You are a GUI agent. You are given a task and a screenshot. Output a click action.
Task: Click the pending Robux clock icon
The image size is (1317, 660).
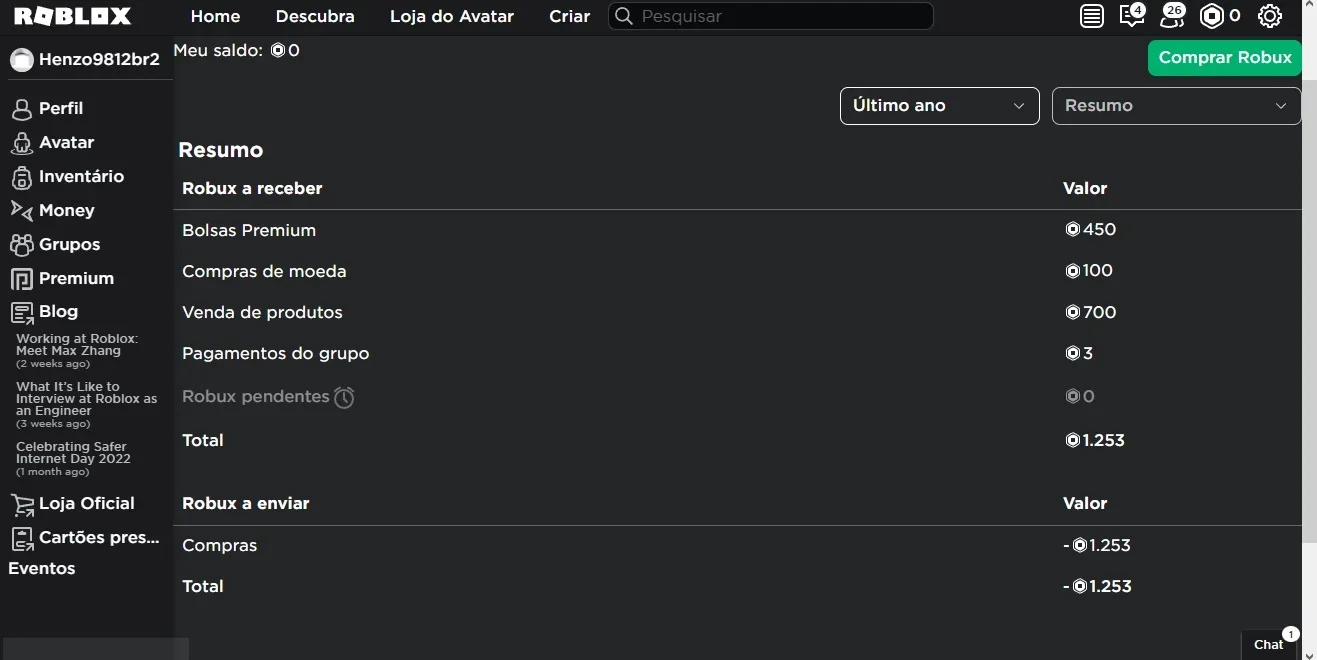(x=344, y=397)
